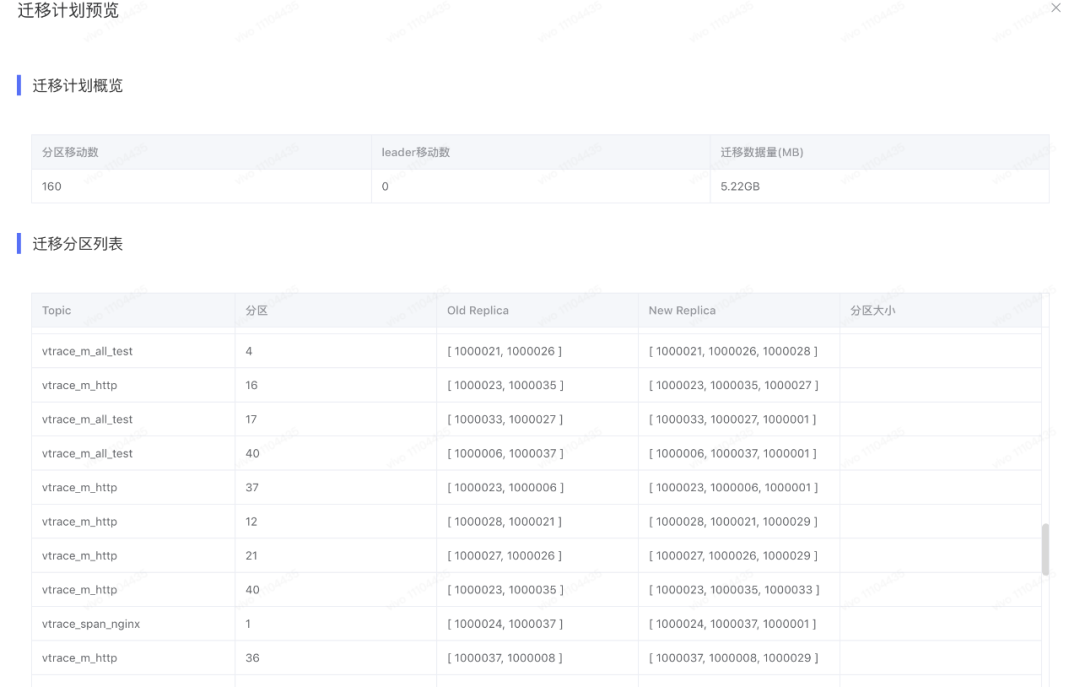1080x687 pixels.
Task: Click the 迁移计划概览 section title
Action: (77, 85)
